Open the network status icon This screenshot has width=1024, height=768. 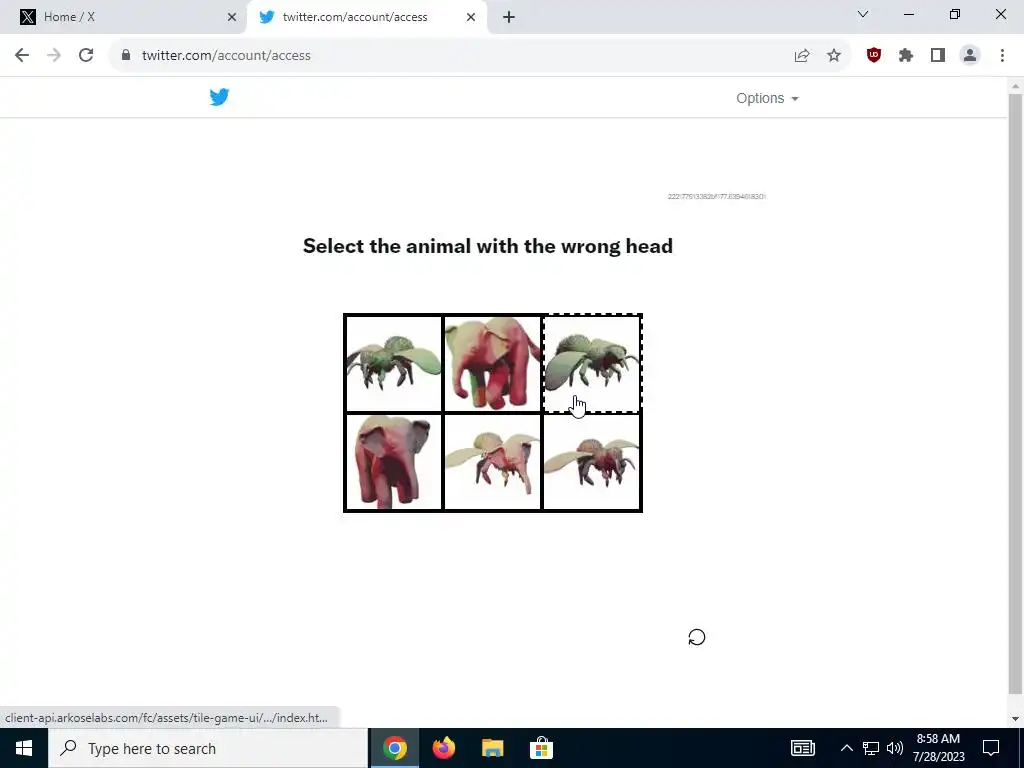pos(871,748)
